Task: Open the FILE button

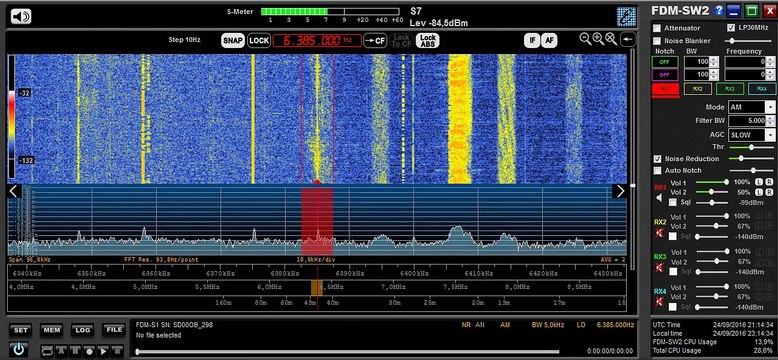Action: (114, 329)
